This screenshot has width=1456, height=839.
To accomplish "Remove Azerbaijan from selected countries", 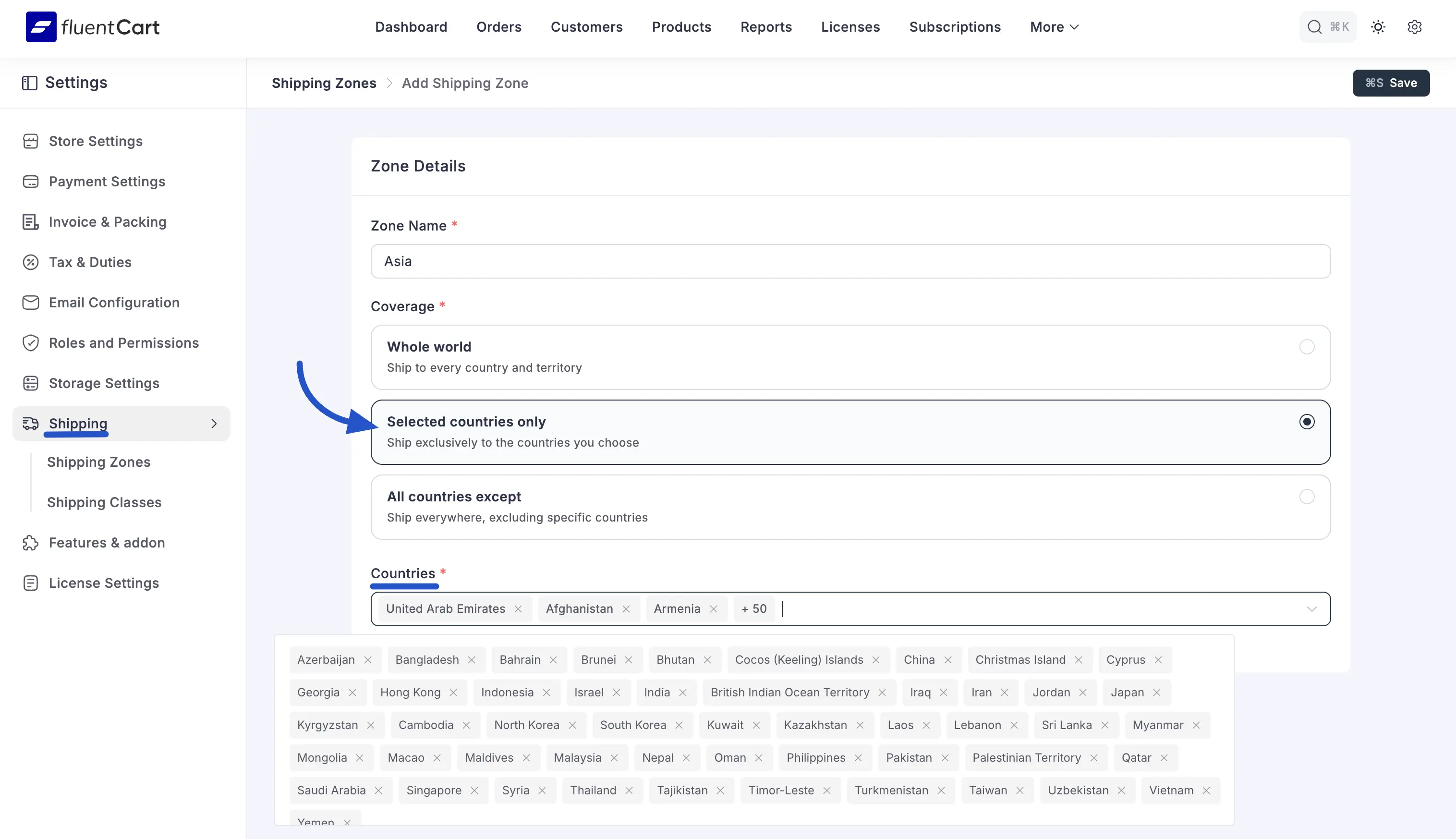I will click(367, 660).
